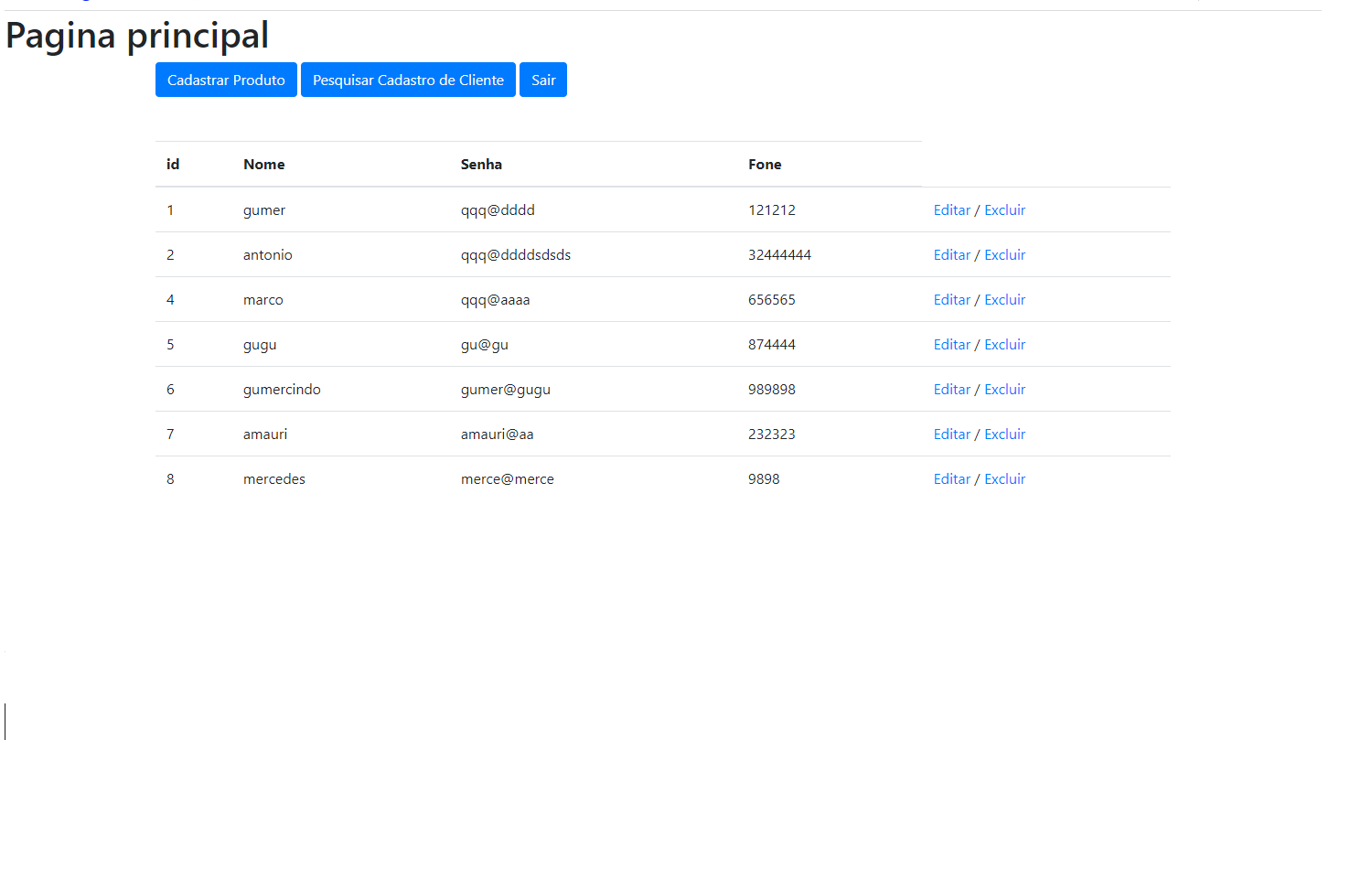This screenshot has height=869, width=1372.
Task: Click Excluir for amauri
Action: 1004,434
